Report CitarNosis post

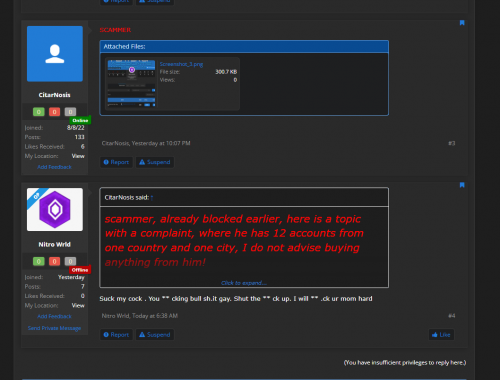116,162
